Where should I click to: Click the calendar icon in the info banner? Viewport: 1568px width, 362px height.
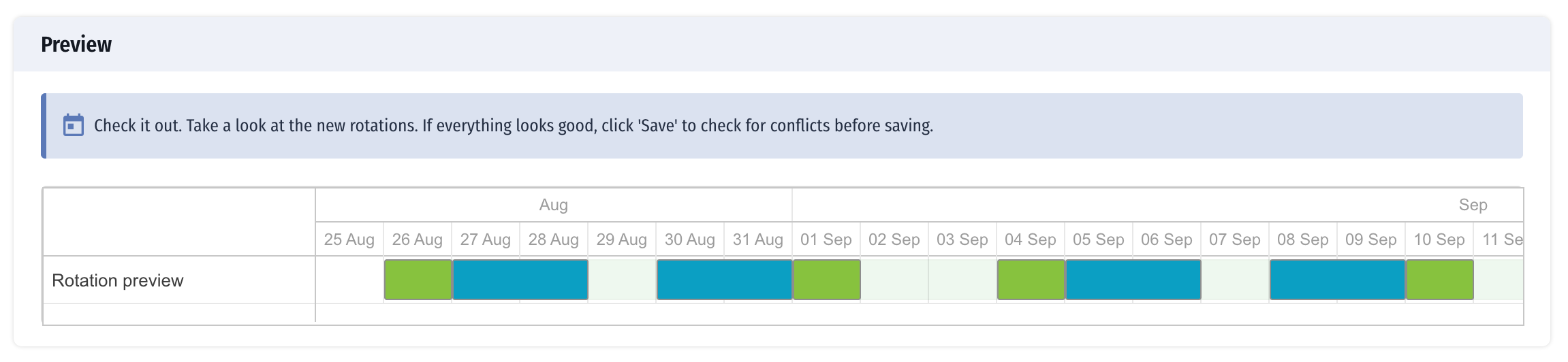(x=74, y=126)
